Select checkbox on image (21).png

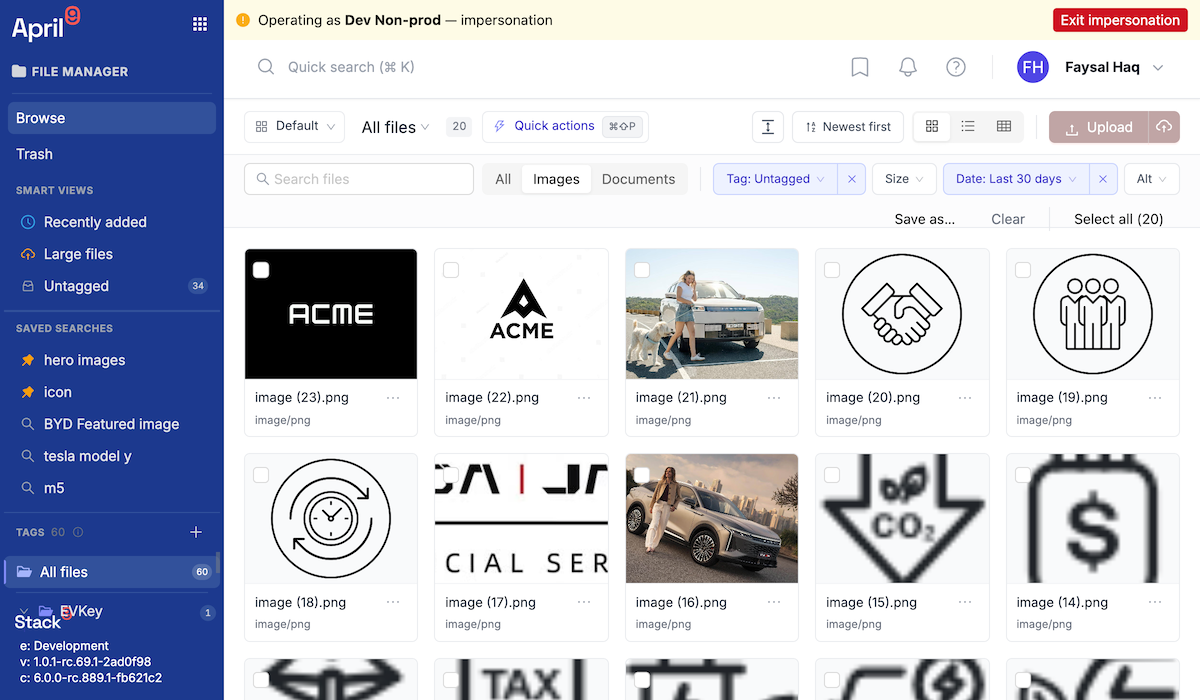[x=642, y=270]
